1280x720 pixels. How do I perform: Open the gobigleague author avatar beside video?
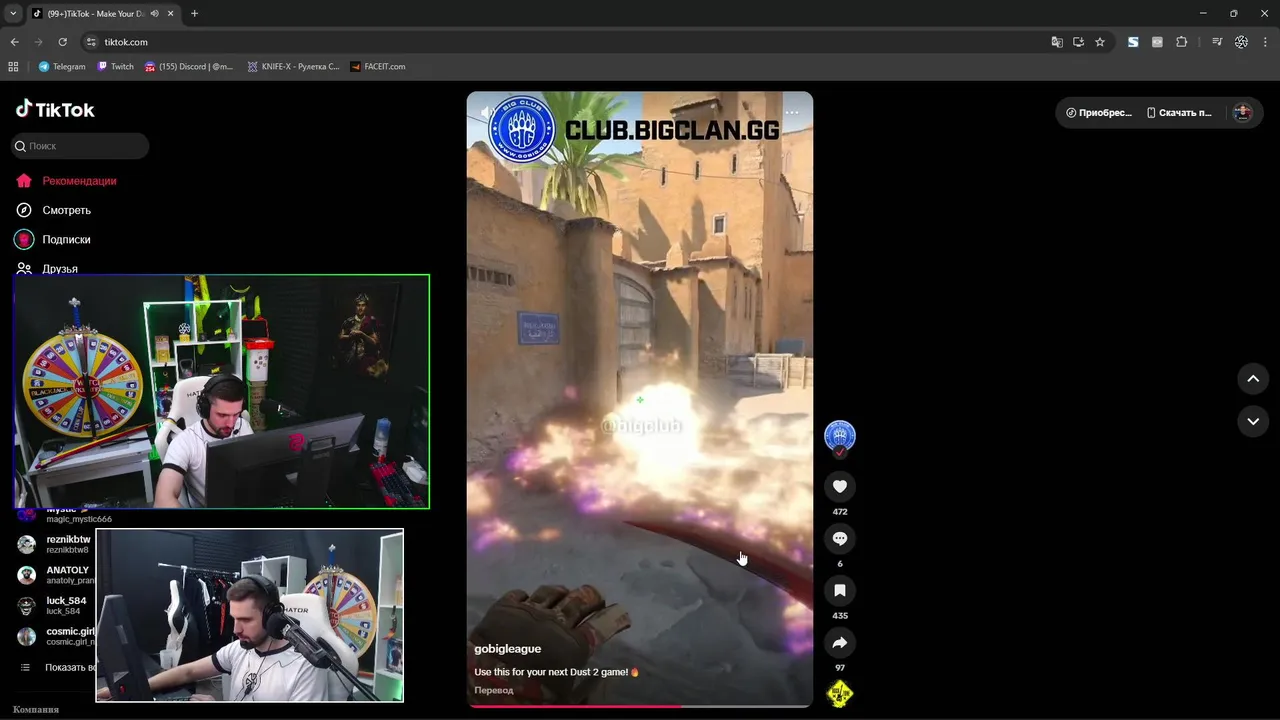(840, 436)
